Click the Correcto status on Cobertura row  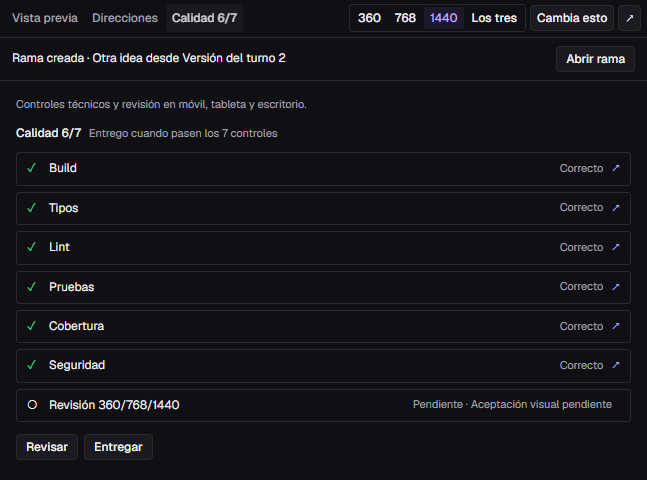[x=581, y=326]
